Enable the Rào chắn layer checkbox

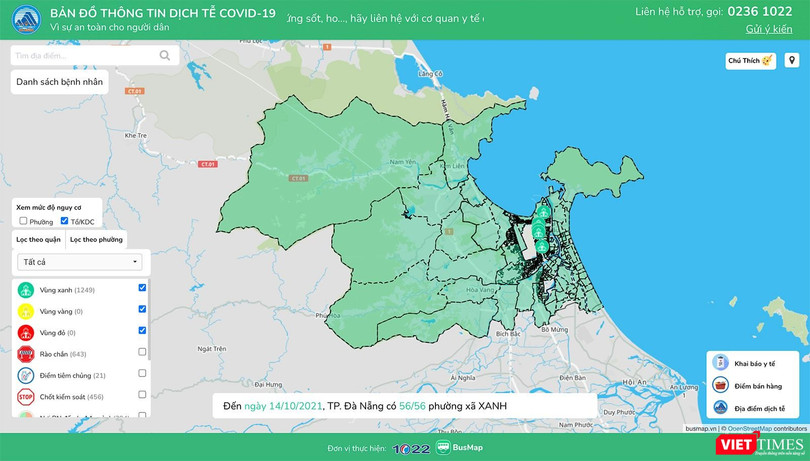(x=142, y=353)
